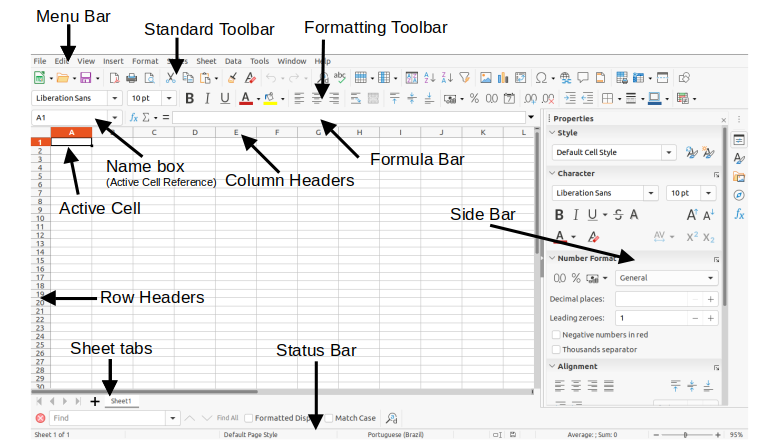
Task: Click the Insert Hyperlink icon
Action: [x=565, y=78]
